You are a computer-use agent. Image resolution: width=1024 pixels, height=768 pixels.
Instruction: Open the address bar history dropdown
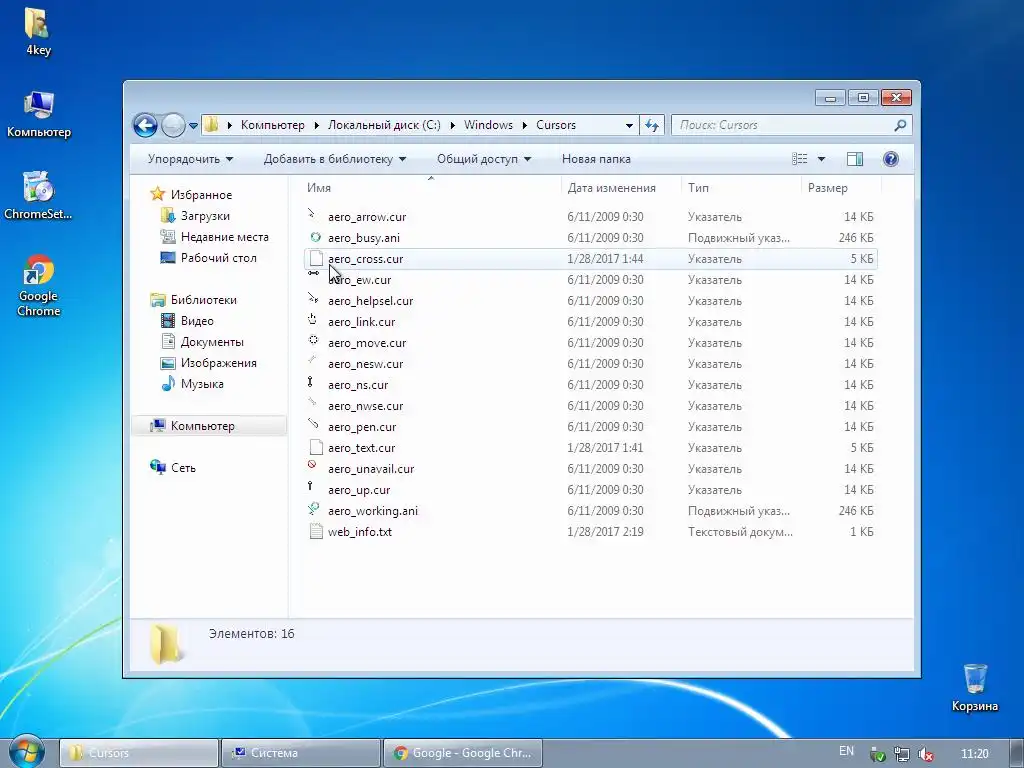[629, 125]
